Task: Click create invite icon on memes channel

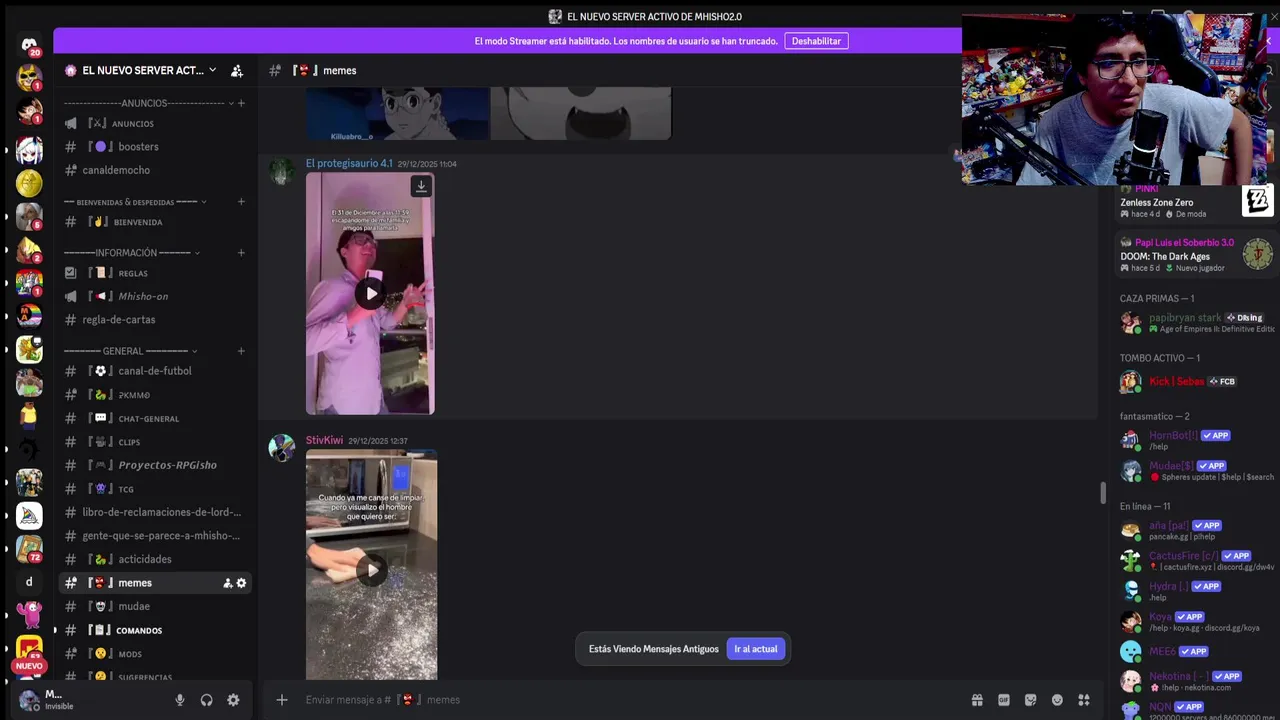Action: point(227,583)
